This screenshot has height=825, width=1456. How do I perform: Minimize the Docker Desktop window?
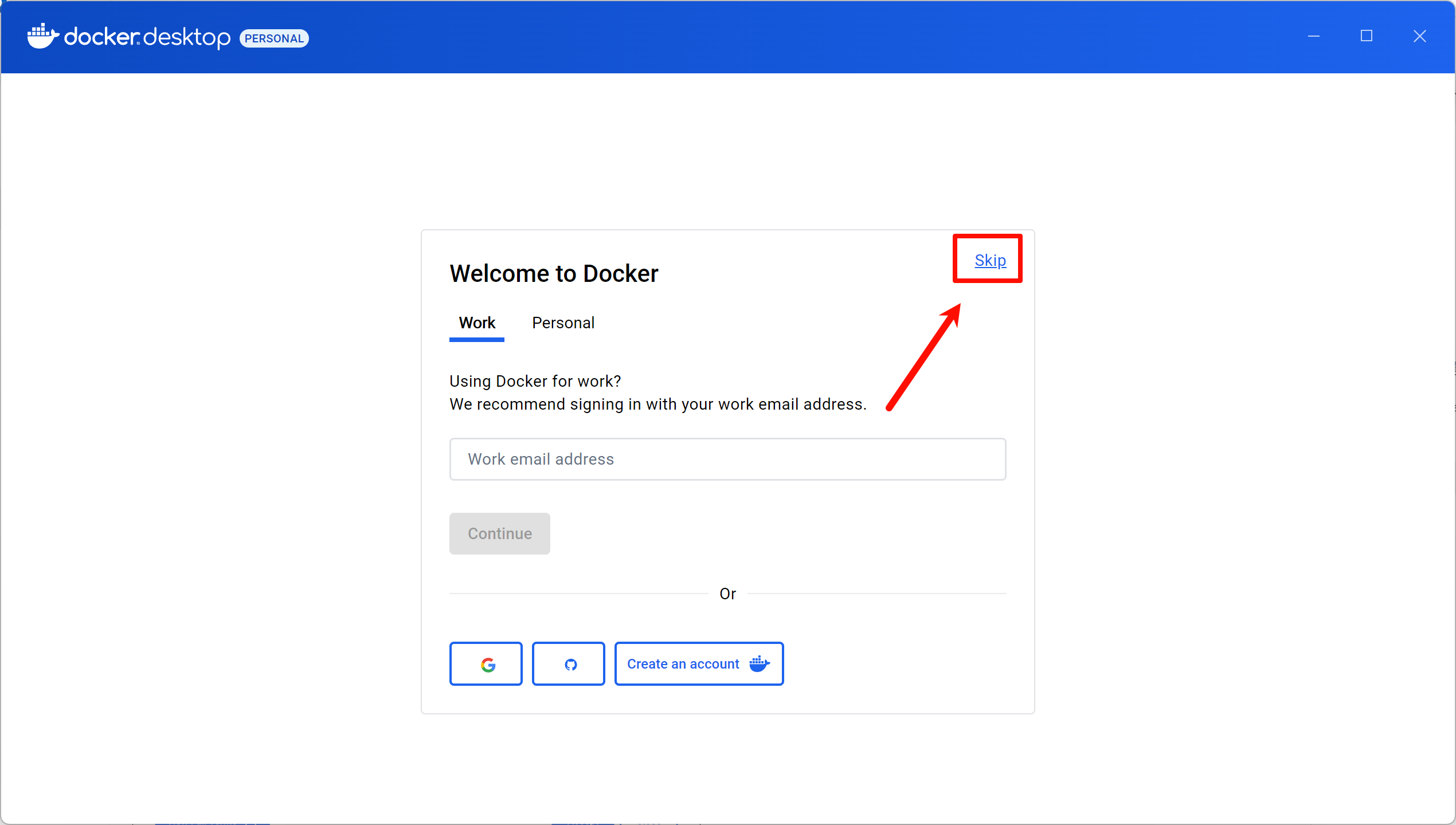click(x=1313, y=37)
